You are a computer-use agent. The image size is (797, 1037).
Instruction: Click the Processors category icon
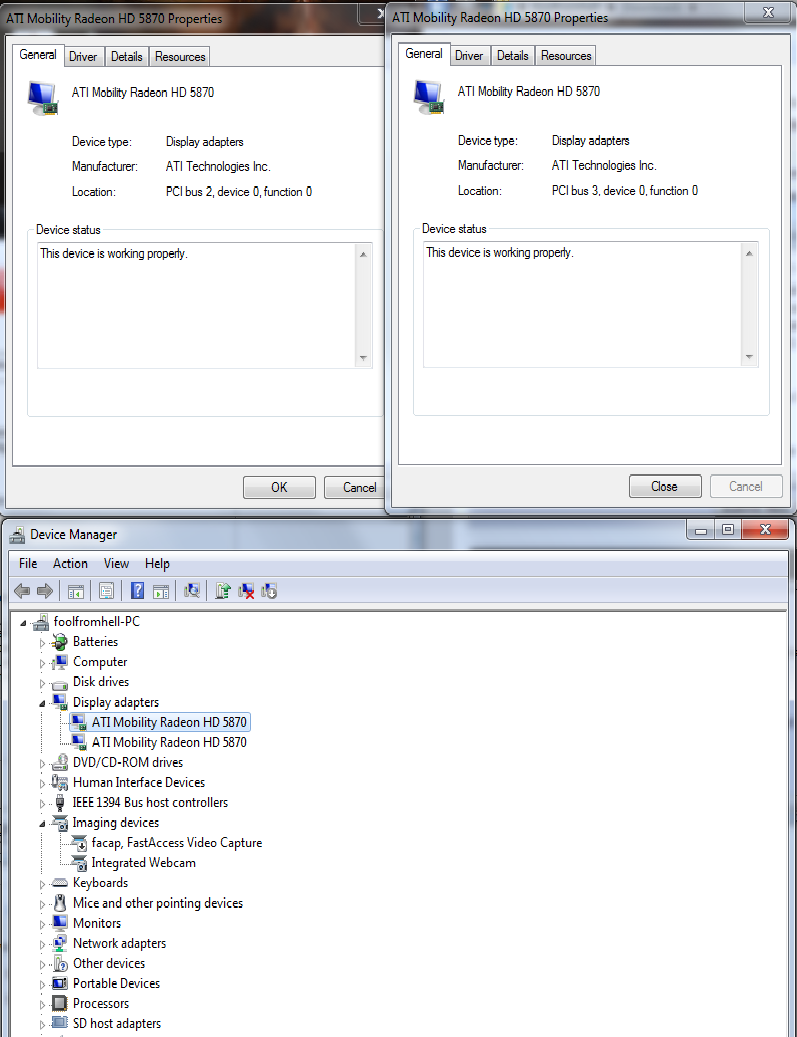60,1003
